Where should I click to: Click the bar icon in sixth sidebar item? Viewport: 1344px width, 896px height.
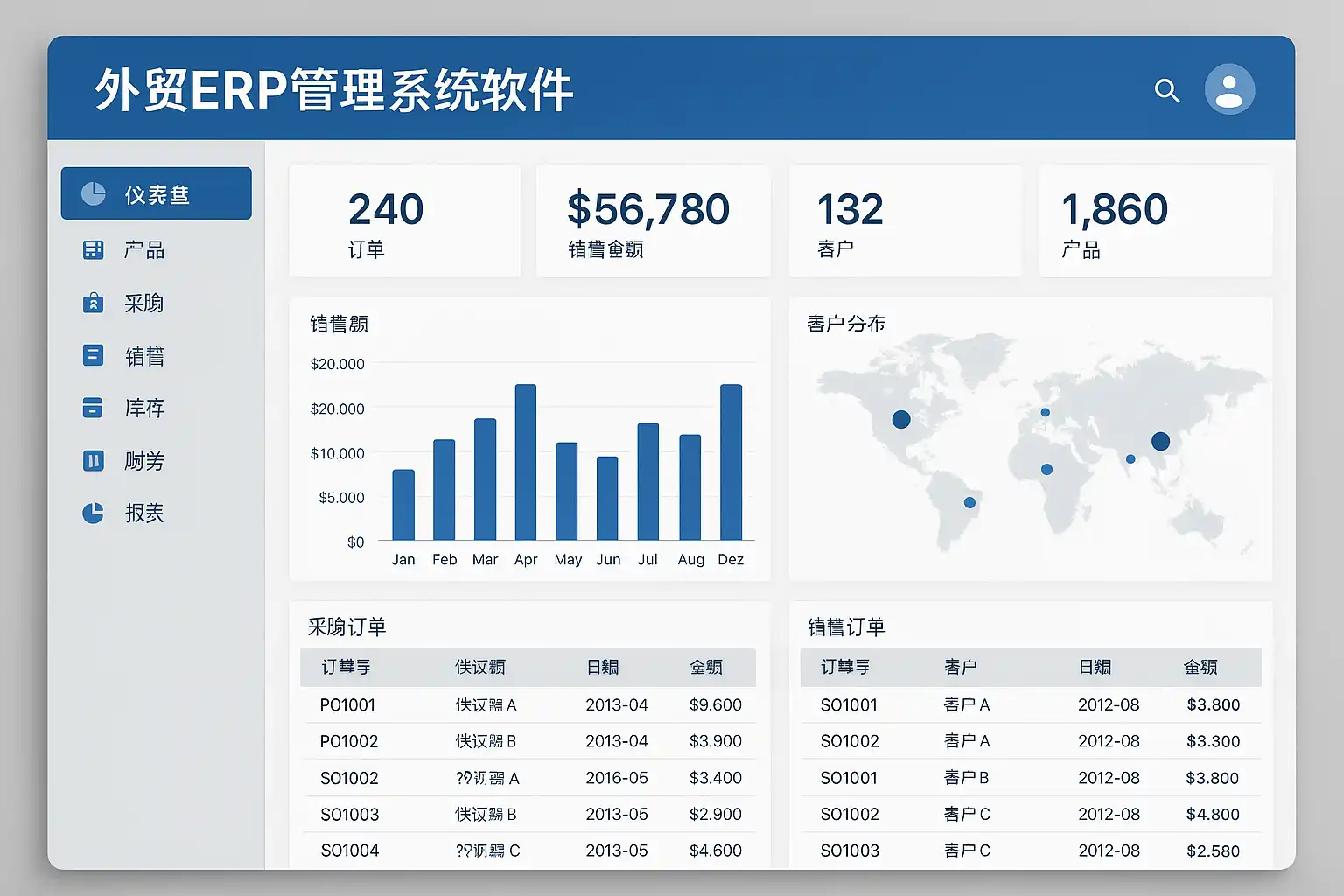coord(93,460)
